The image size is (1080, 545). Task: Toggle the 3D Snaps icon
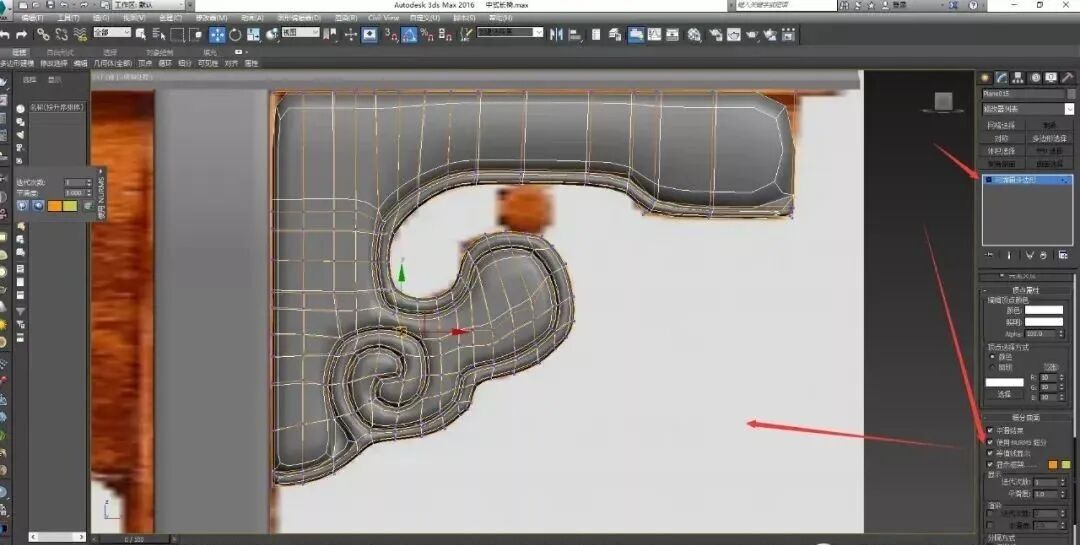(x=391, y=34)
